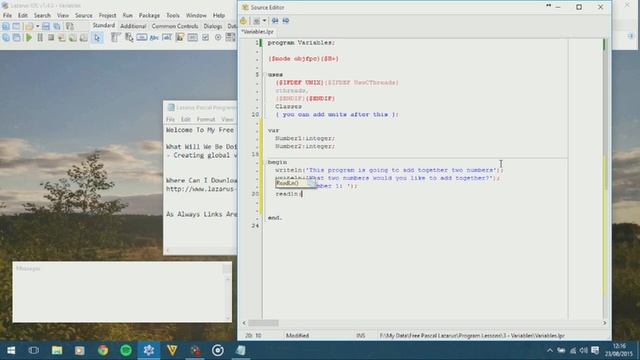The width and height of the screenshot is (640, 360).
Task: Open the Project menu in Lazarus IDE
Action: [x=107, y=15]
